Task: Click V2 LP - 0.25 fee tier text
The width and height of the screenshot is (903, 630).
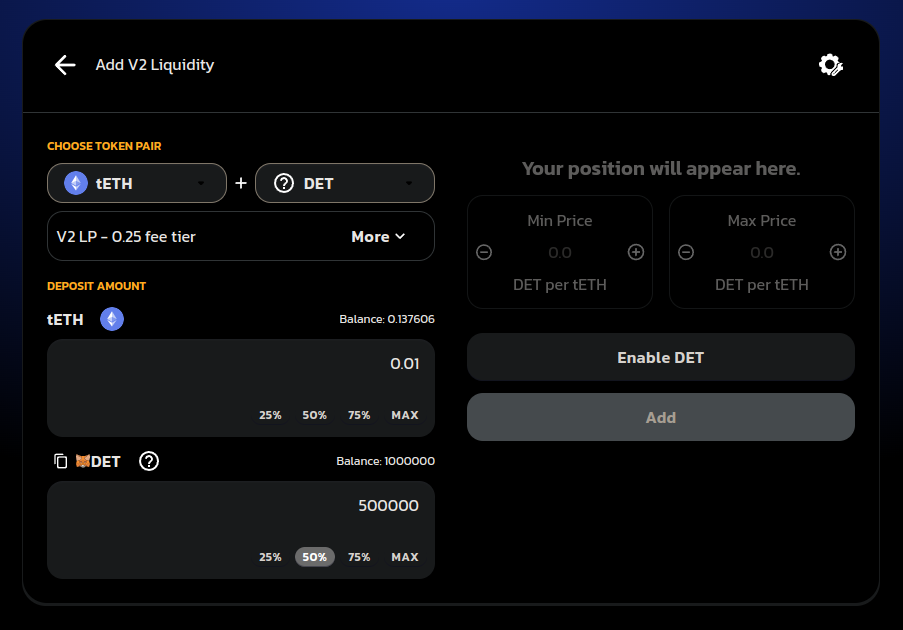Action: click(126, 237)
